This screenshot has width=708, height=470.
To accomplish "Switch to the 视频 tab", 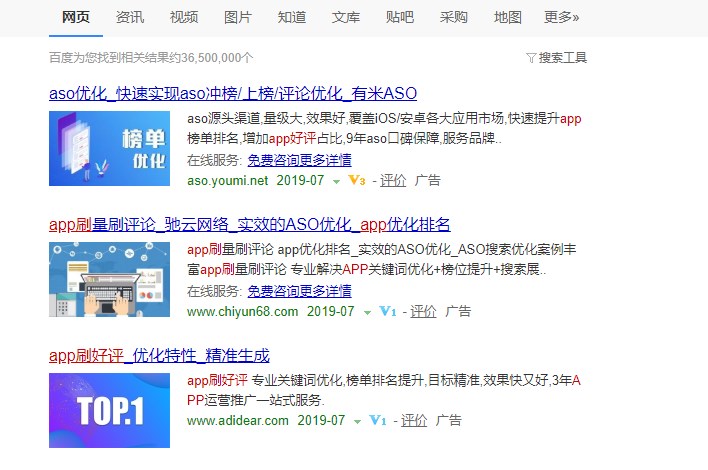I will 184,17.
